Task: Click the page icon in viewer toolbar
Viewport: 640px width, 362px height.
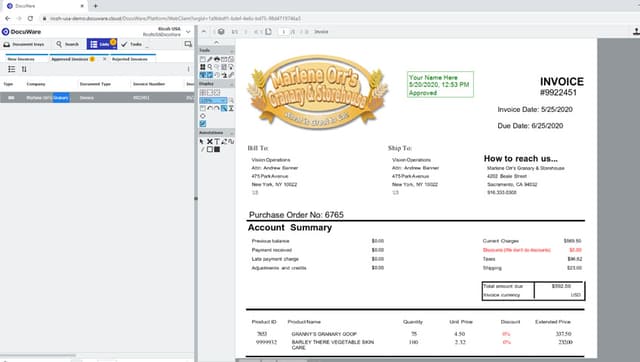Action: 268,31
